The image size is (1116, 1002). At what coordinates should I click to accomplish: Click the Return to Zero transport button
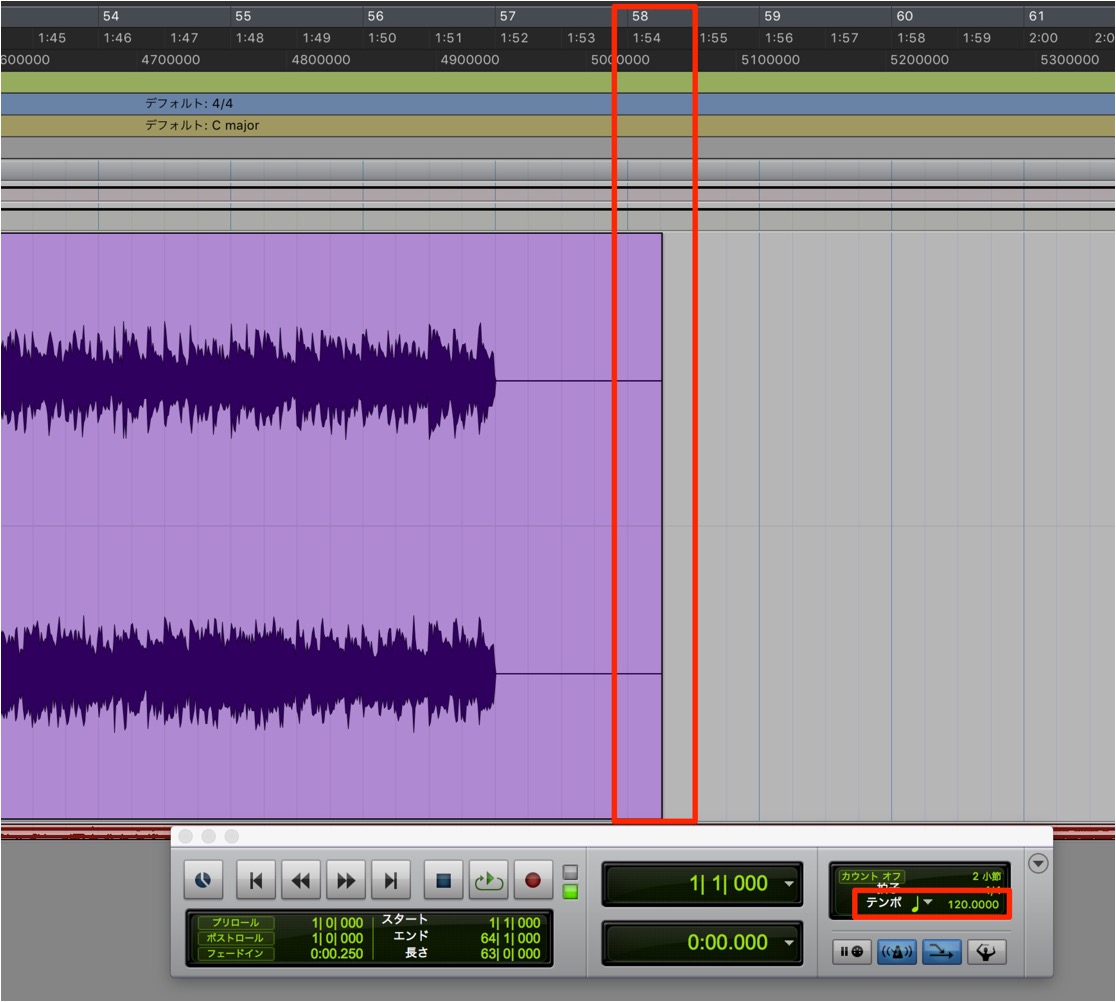coord(256,880)
